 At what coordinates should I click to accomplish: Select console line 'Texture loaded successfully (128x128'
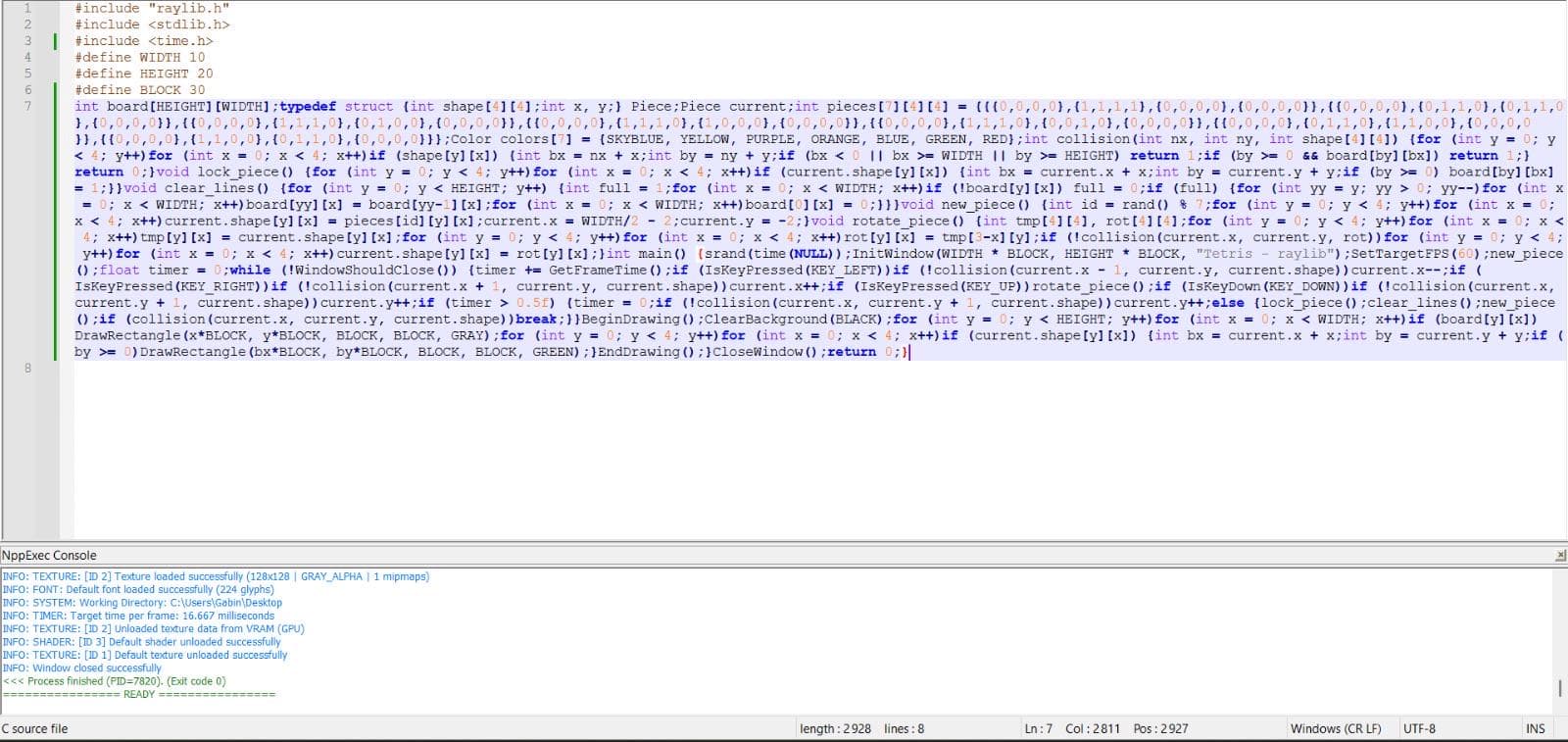[x=216, y=576]
